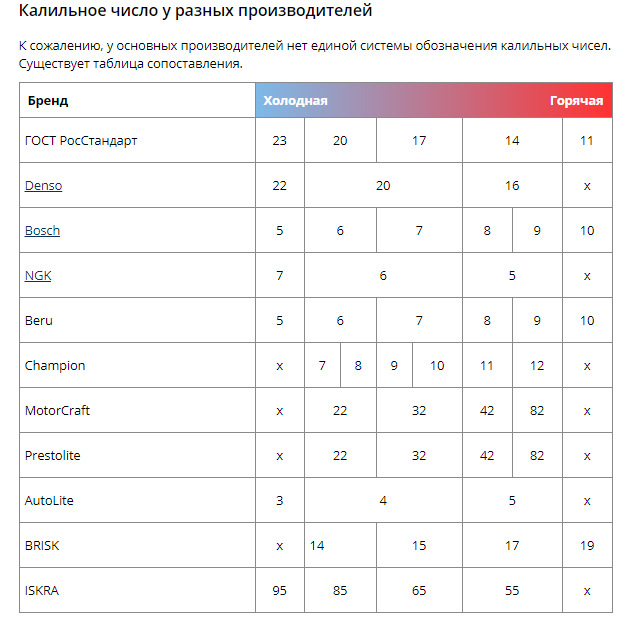Select the Prestolite row name

[x=52, y=455]
